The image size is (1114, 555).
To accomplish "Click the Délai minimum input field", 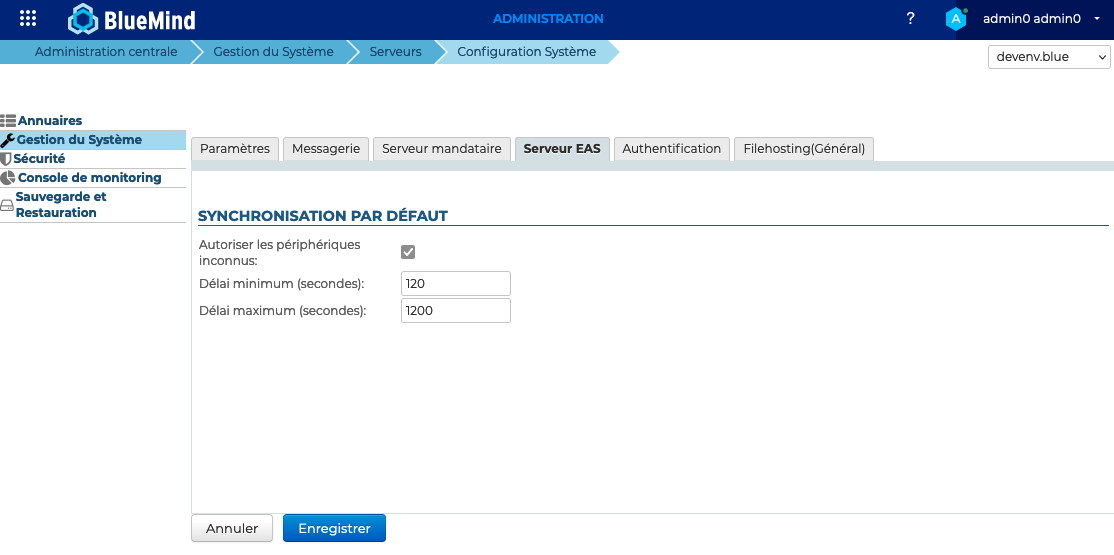I will 455,284.
